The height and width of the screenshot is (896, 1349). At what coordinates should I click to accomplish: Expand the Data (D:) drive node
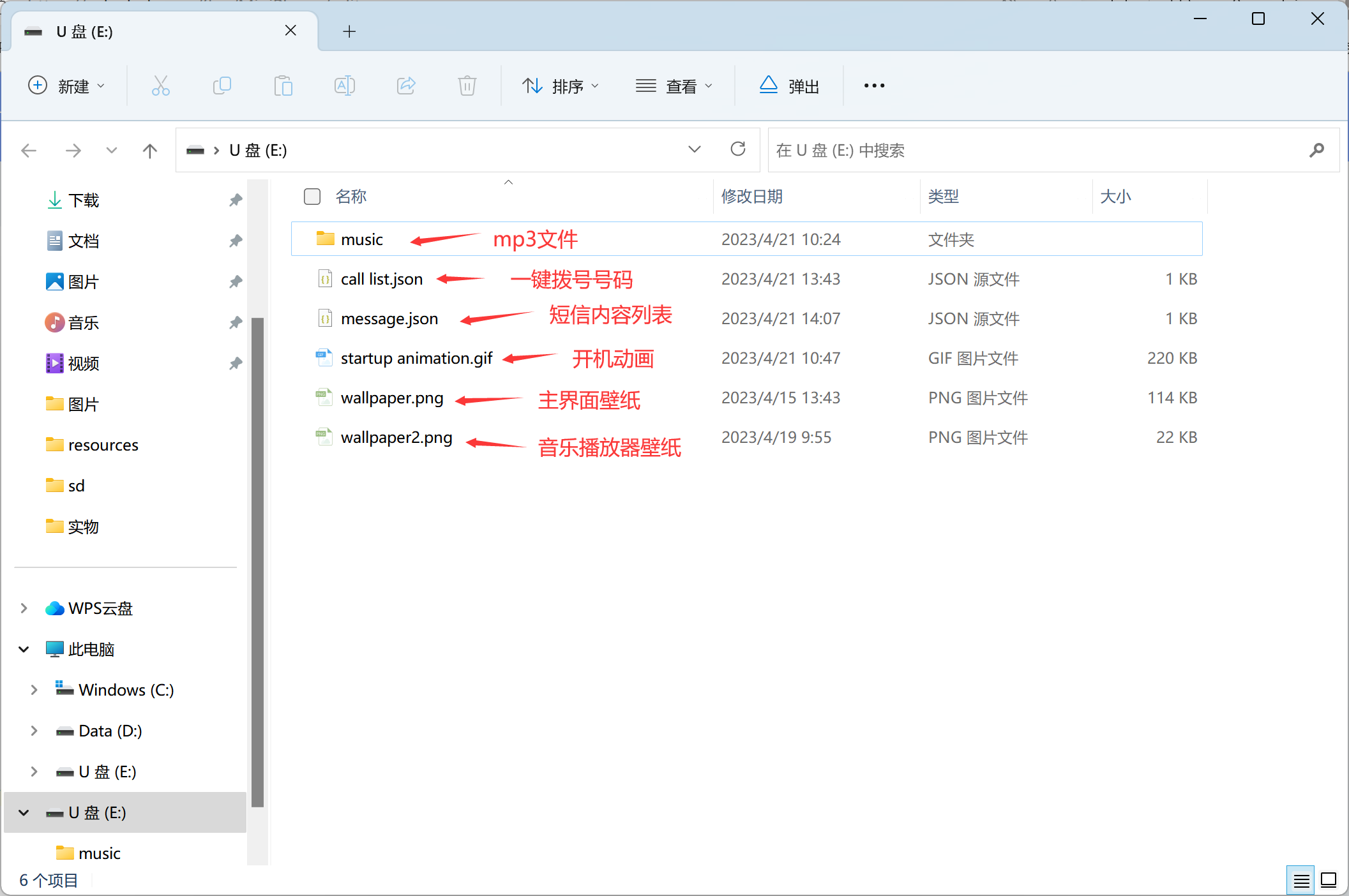pyautogui.click(x=34, y=731)
